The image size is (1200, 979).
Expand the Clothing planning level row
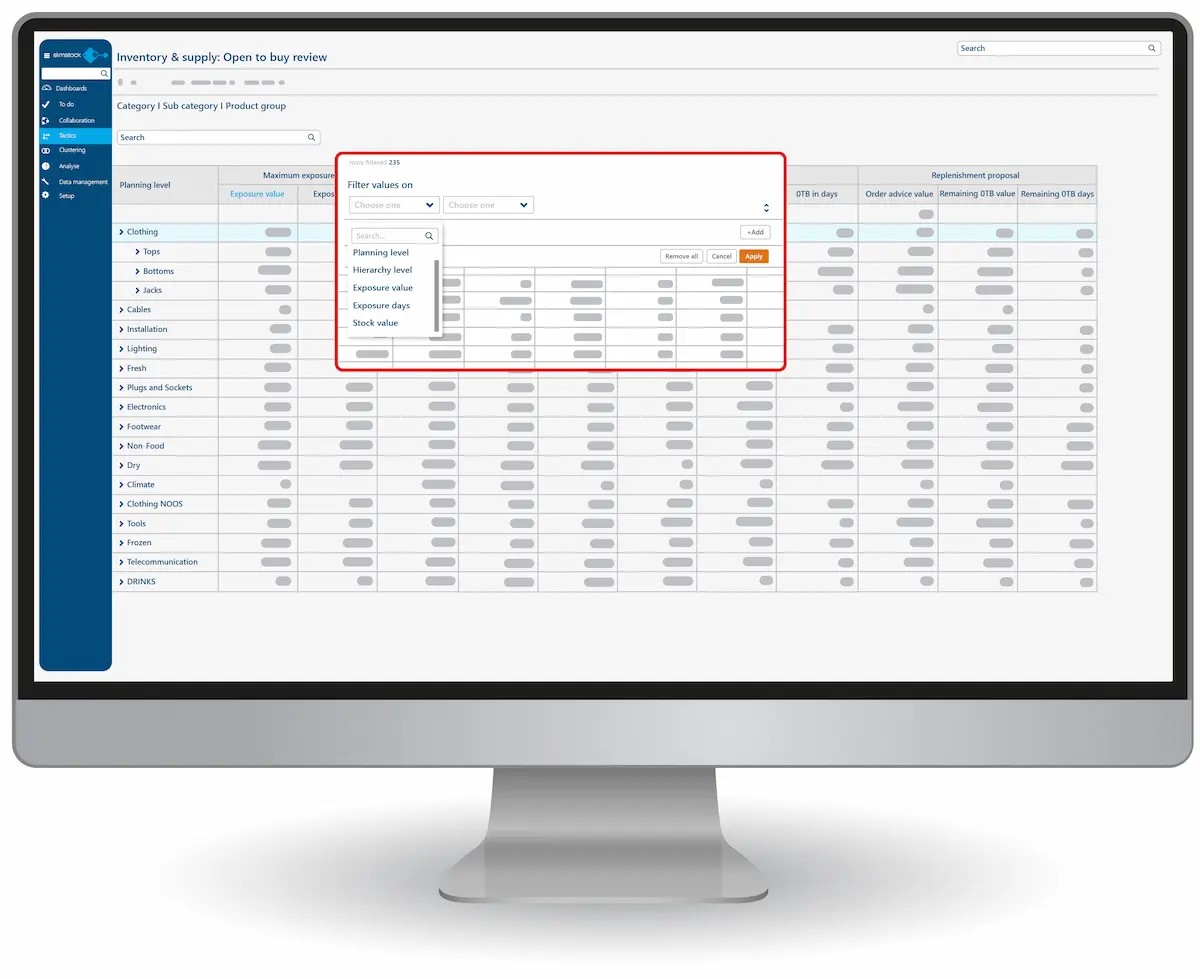(121, 232)
